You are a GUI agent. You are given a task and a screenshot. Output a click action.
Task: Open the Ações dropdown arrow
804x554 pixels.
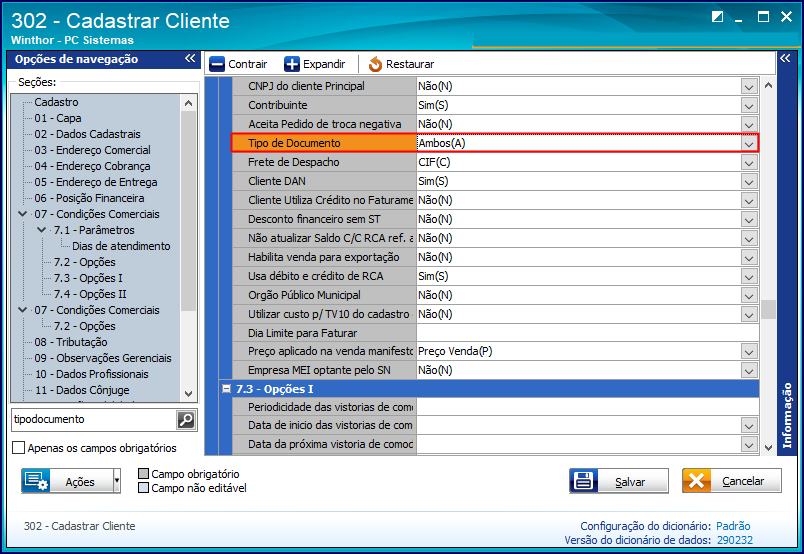(x=117, y=481)
